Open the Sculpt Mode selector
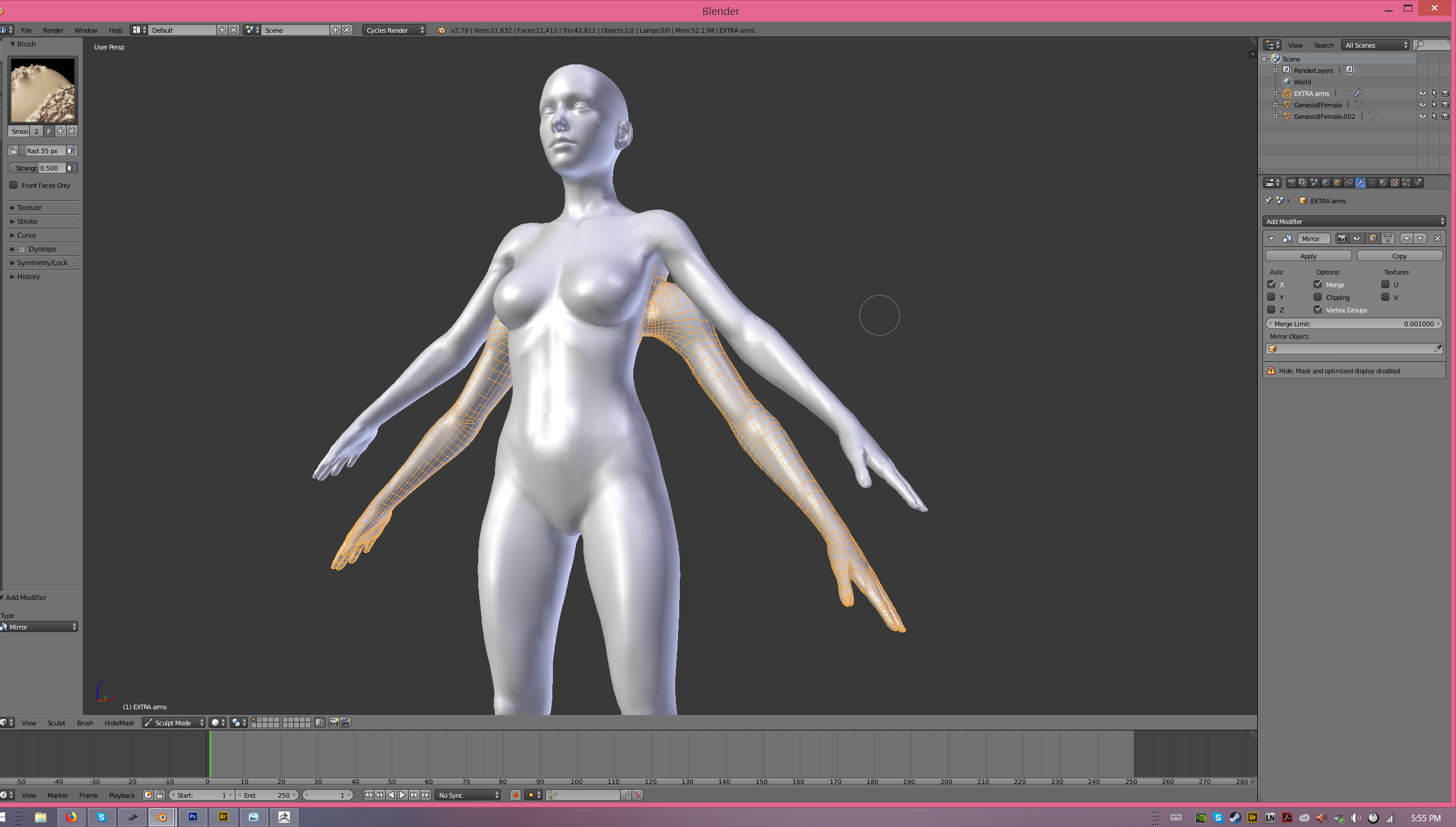The image size is (1456, 827). (x=173, y=723)
